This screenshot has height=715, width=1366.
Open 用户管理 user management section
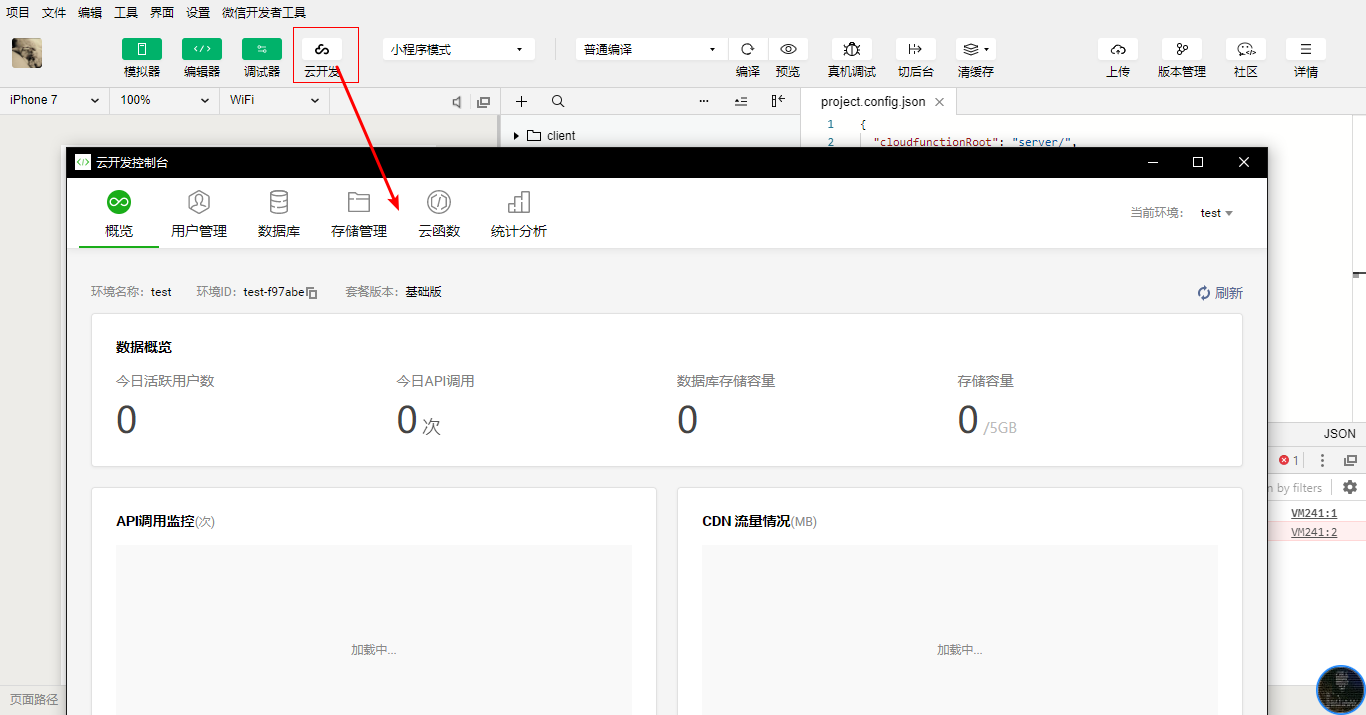[x=199, y=214]
